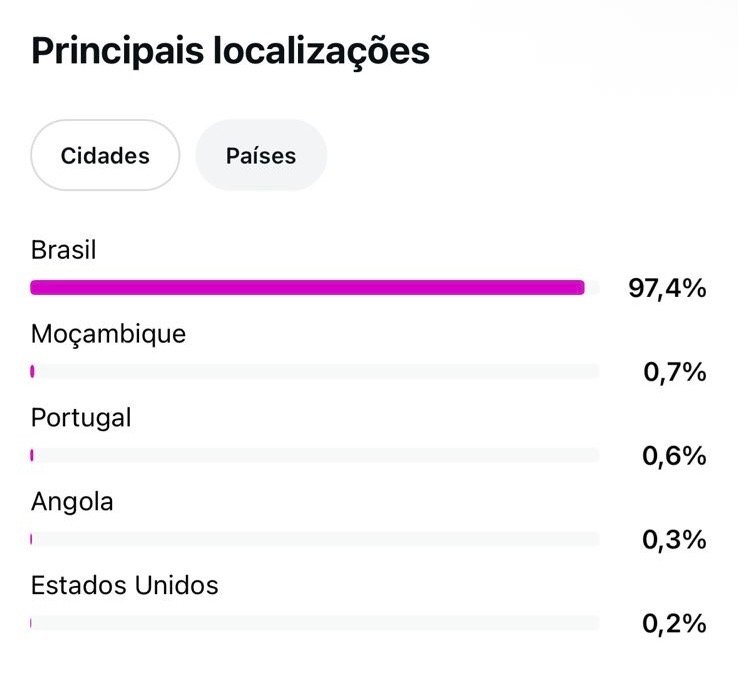738x690 pixels.
Task: Click the unfilled gray end of the Brasil bar
Action: point(592,288)
